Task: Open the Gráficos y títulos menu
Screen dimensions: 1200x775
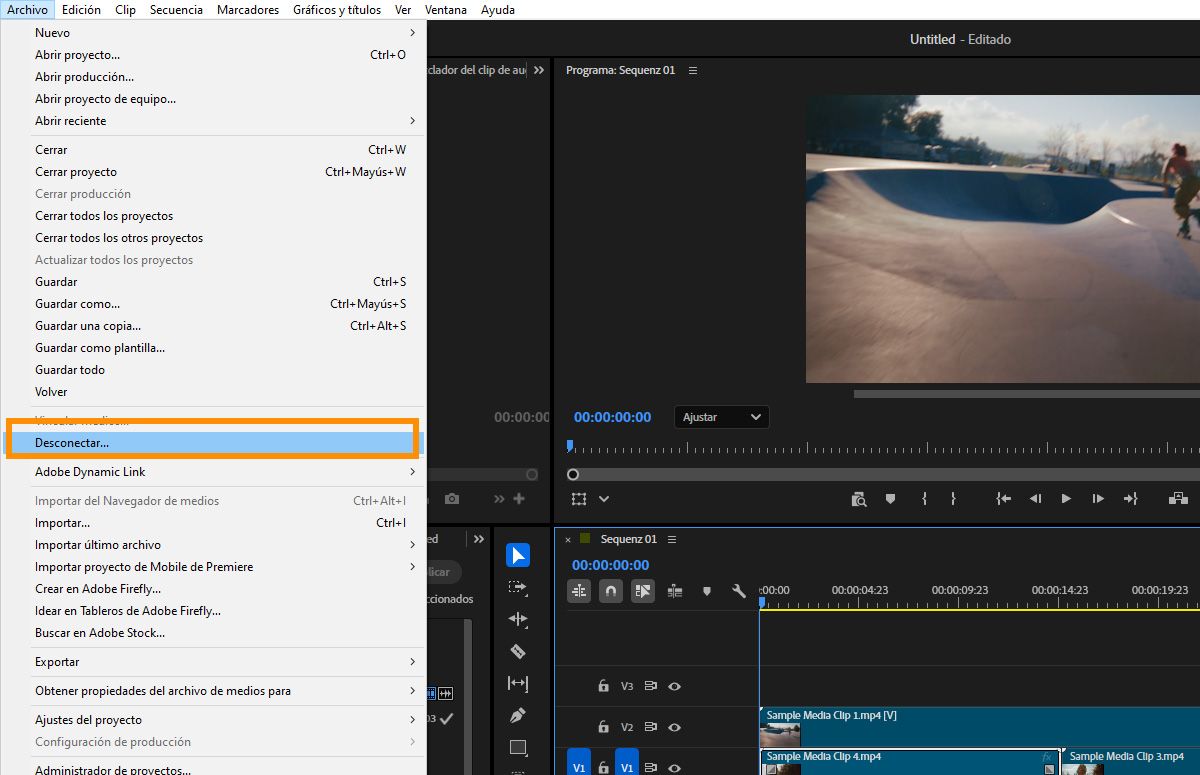Action: pyautogui.click(x=337, y=10)
